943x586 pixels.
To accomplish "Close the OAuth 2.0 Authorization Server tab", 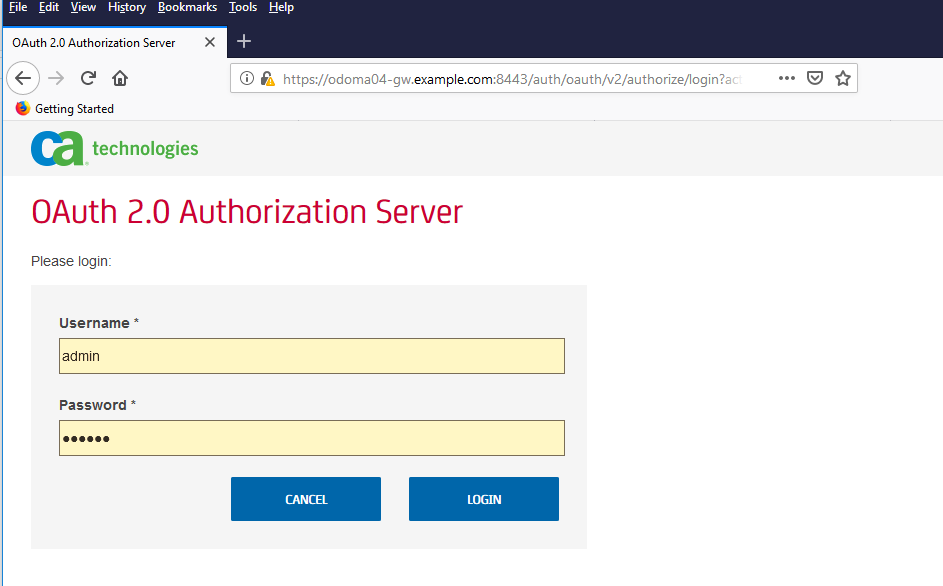I will (x=209, y=42).
